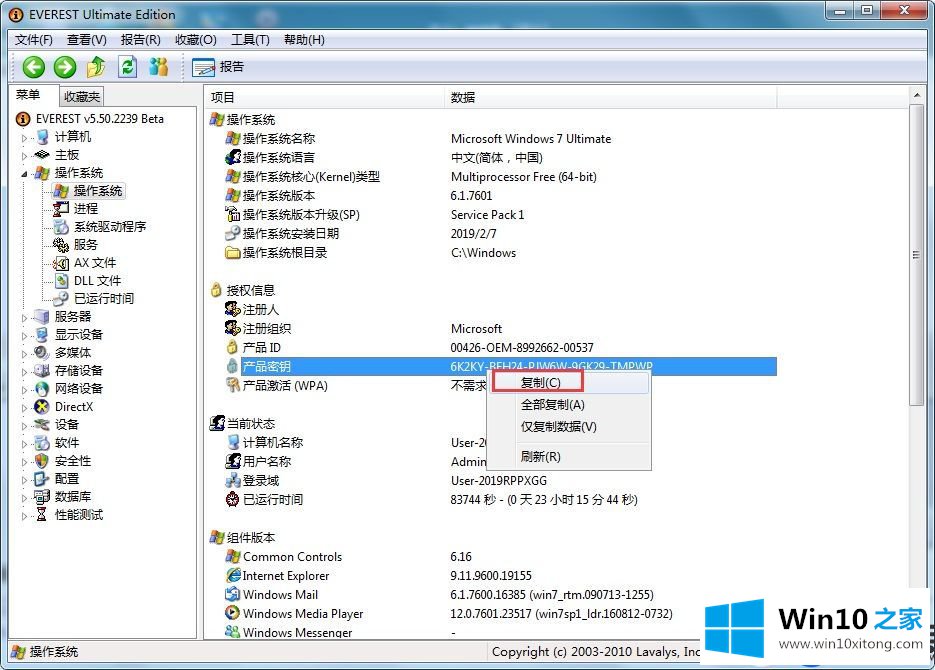This screenshot has height=670, width=935.
Task: Select the Common Controls row
Action: (292, 557)
